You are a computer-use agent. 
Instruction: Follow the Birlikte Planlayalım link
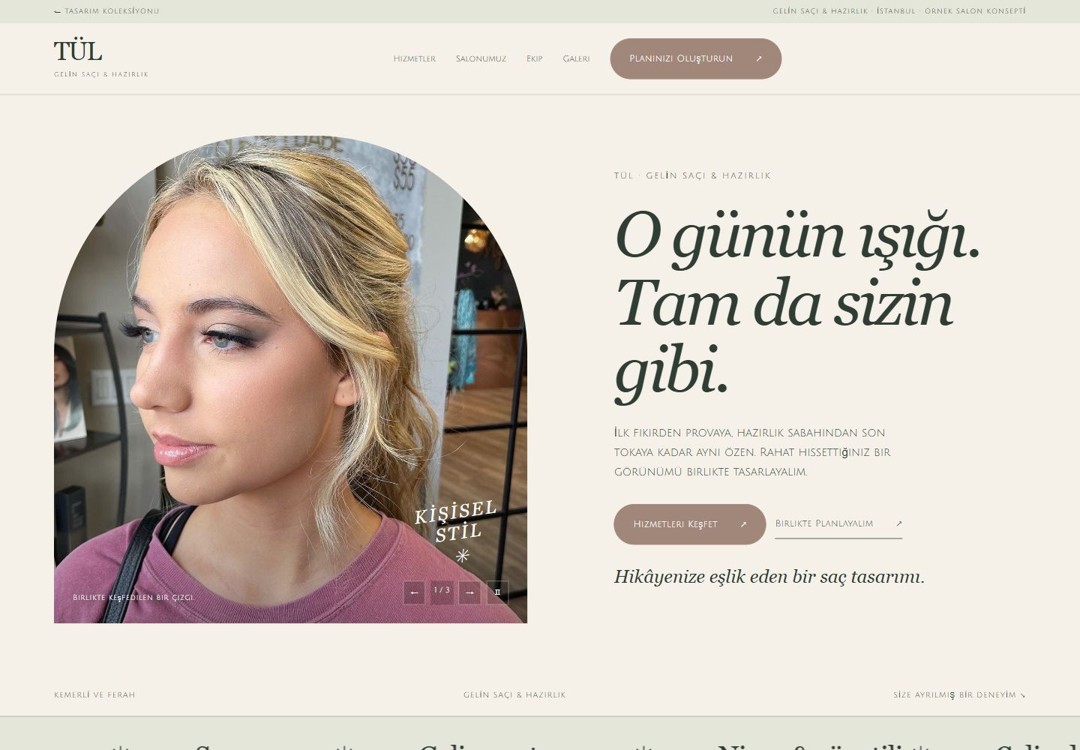pos(838,524)
